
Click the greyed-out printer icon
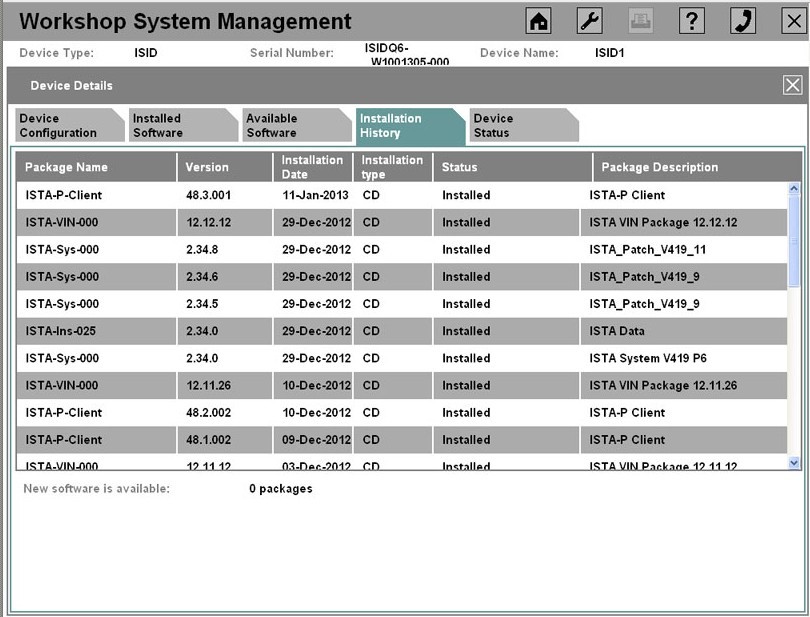pyautogui.click(x=640, y=21)
